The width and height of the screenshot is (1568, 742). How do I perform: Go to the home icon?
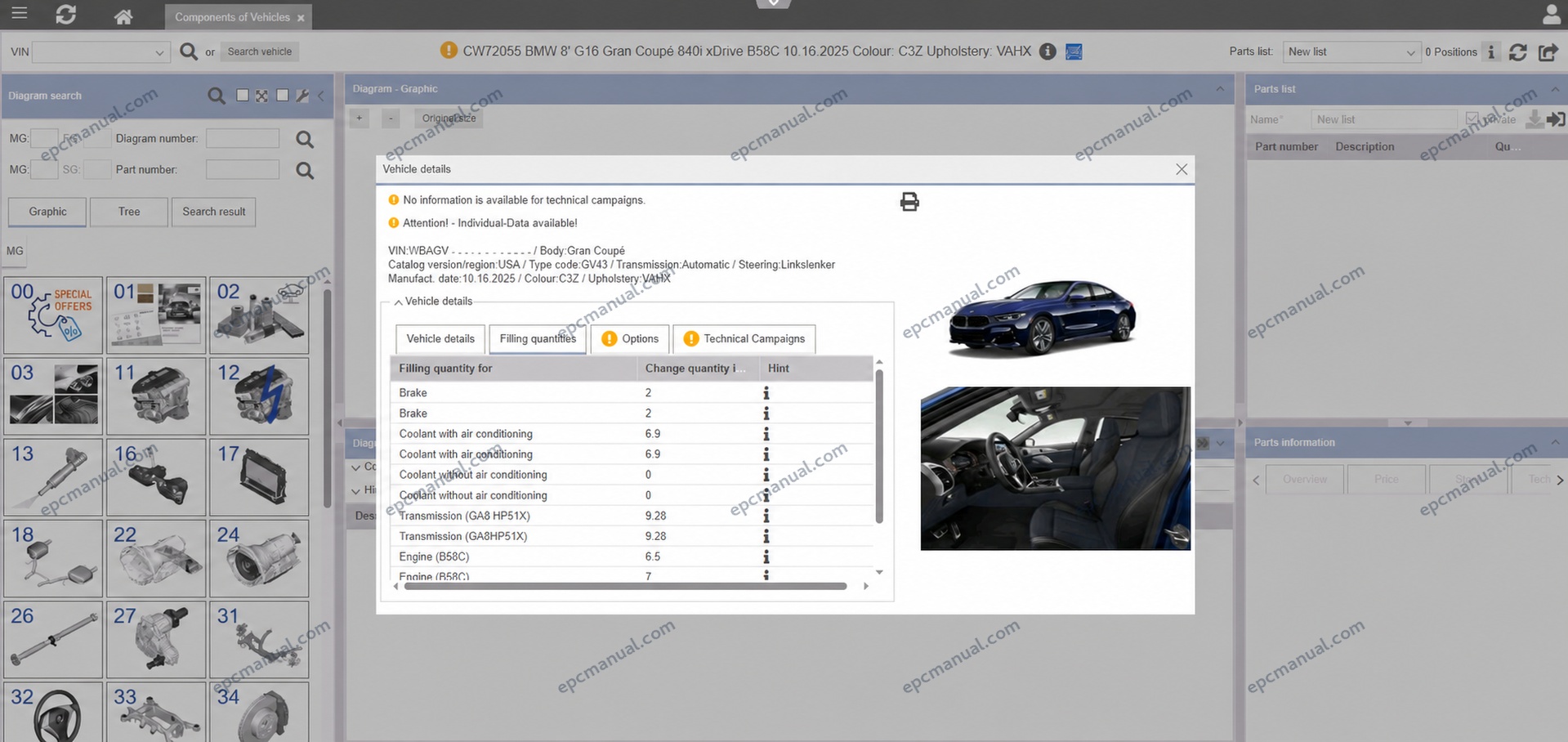[123, 16]
